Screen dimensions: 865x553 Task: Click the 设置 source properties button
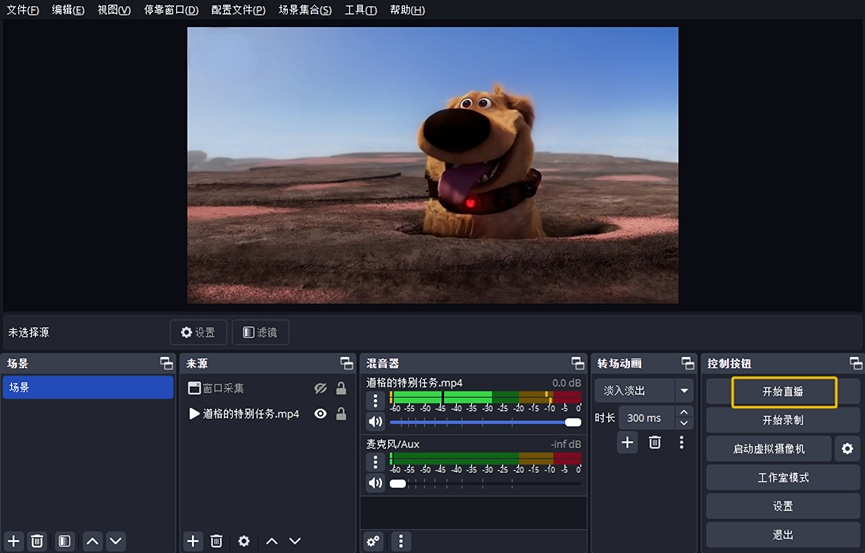coord(198,332)
